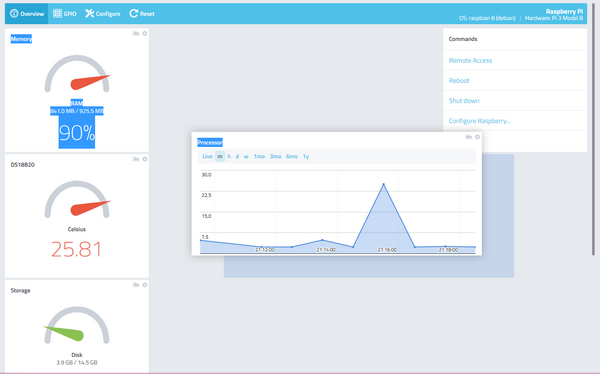The height and width of the screenshot is (374, 600).
Task: Open Remote Access command
Action: 470,60
